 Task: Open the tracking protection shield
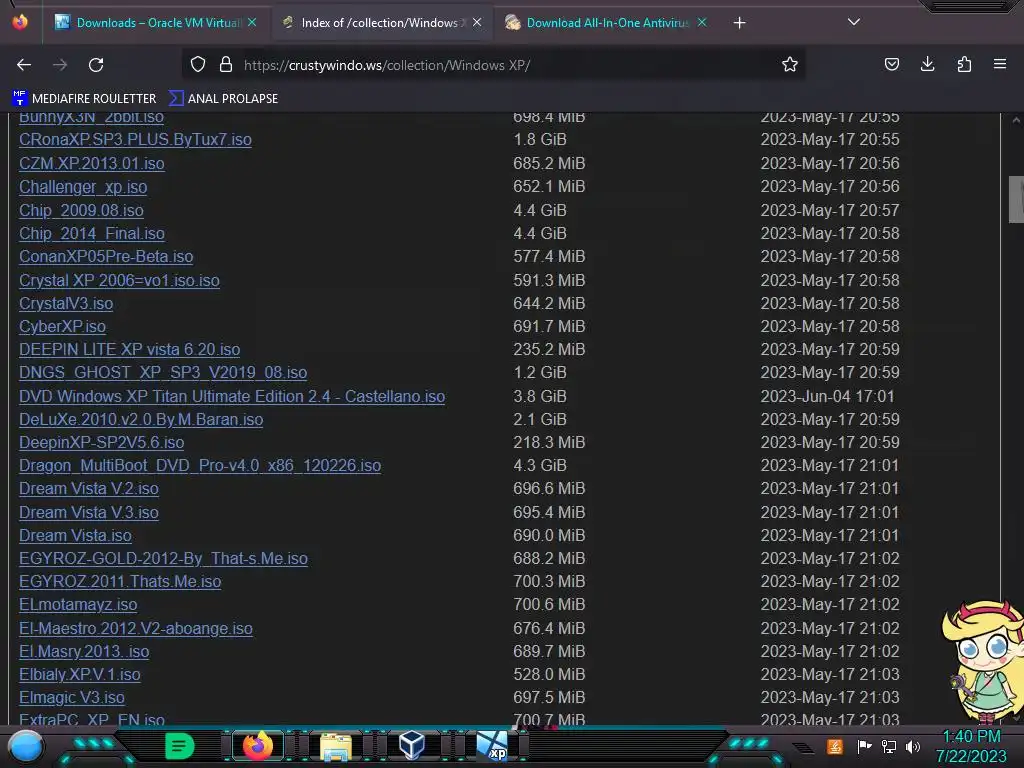point(198,65)
